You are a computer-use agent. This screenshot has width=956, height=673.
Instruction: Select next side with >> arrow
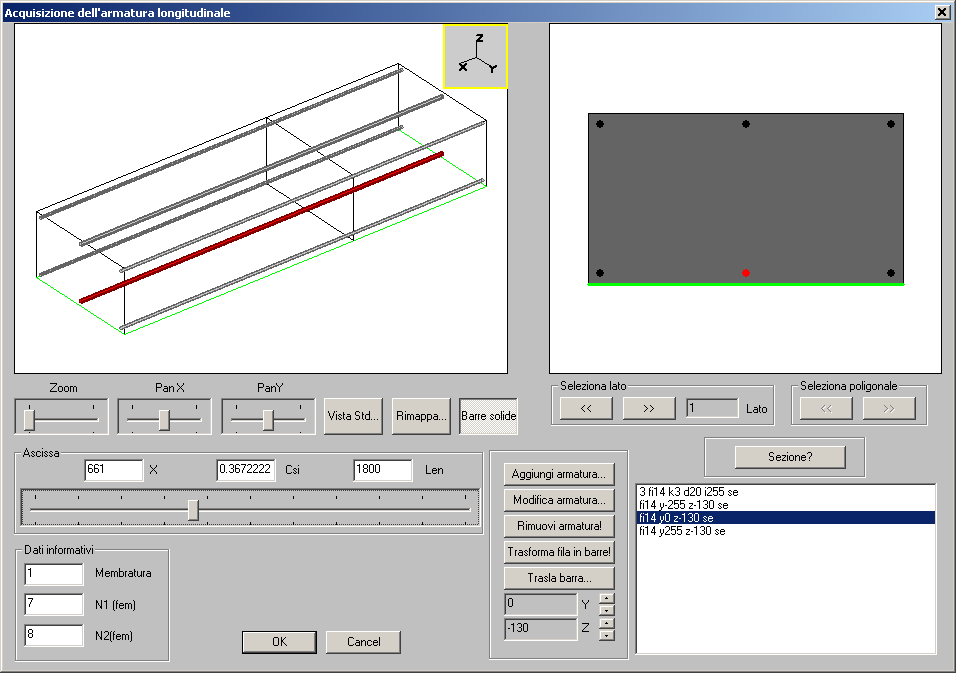[x=649, y=408]
